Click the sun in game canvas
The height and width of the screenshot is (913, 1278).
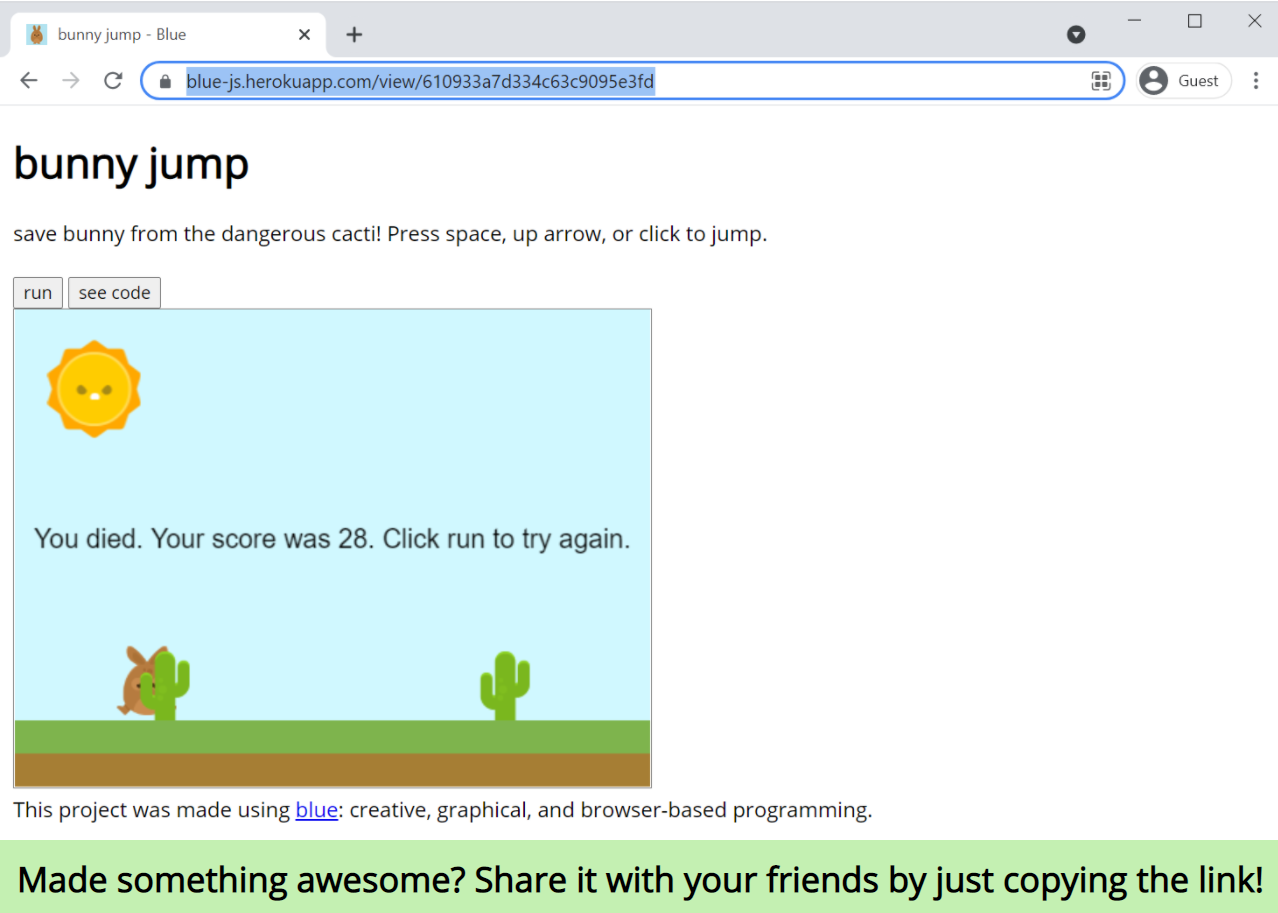[x=94, y=389]
